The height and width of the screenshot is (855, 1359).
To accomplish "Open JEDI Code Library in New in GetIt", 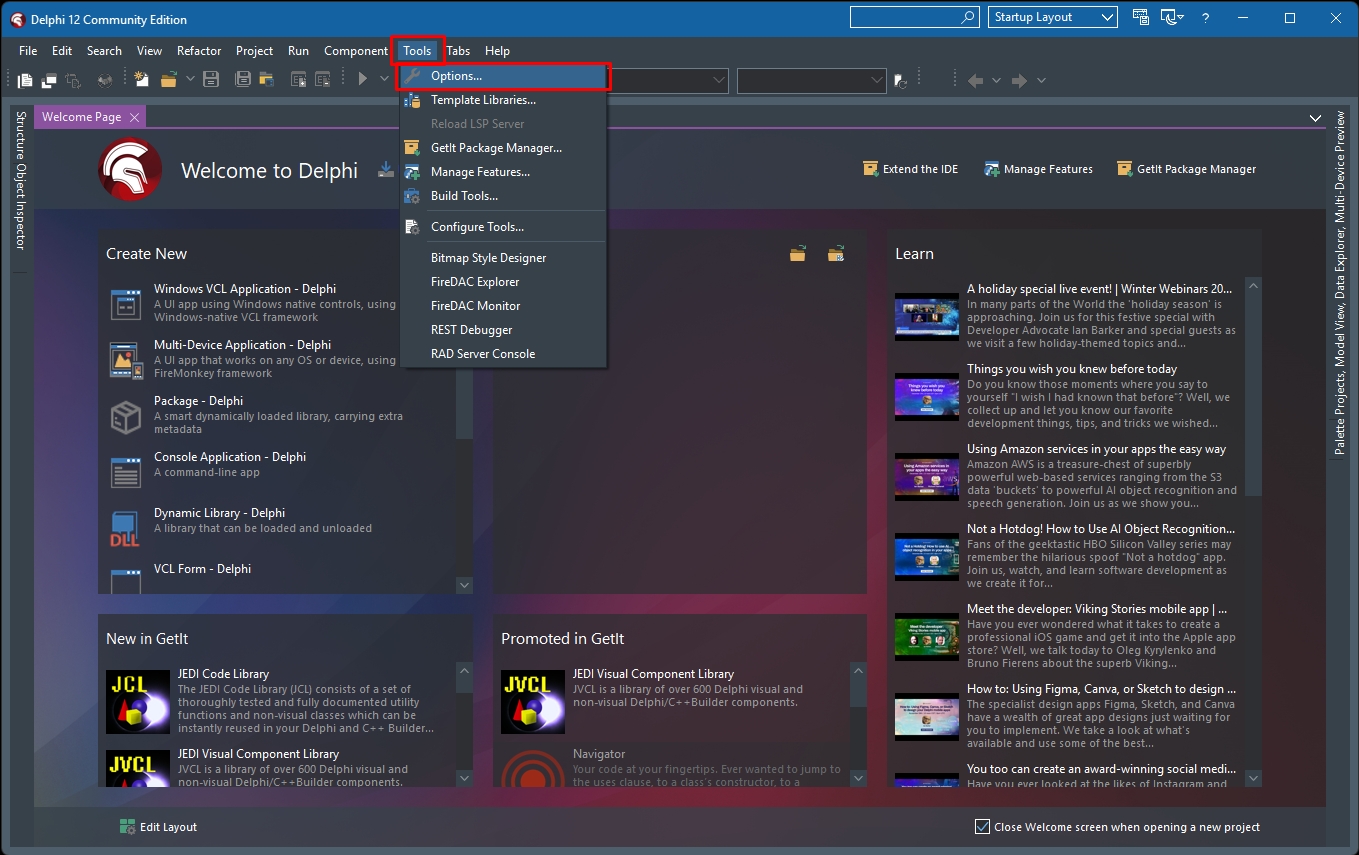I will click(223, 674).
